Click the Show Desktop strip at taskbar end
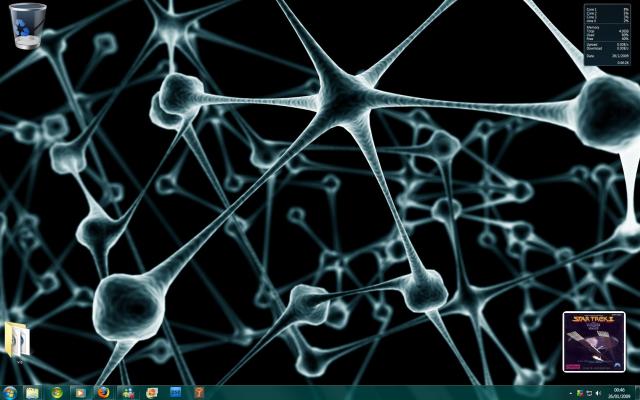 click(637, 393)
